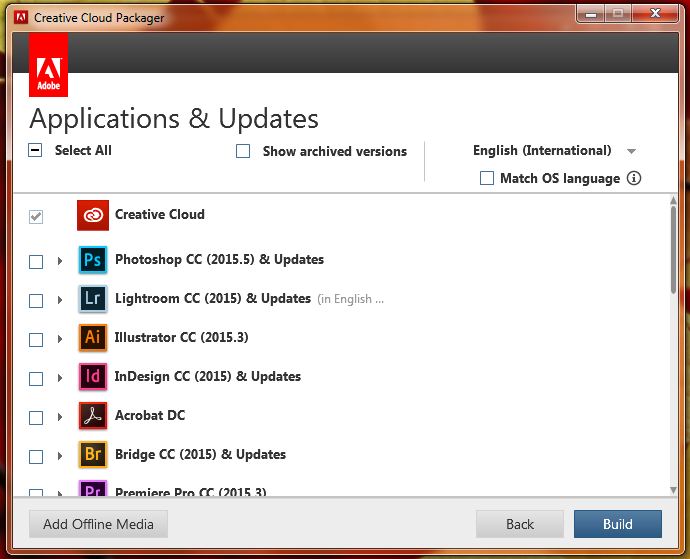Expand the Lightroom CC (2015) entry
The width and height of the screenshot is (690, 559).
pos(60,300)
